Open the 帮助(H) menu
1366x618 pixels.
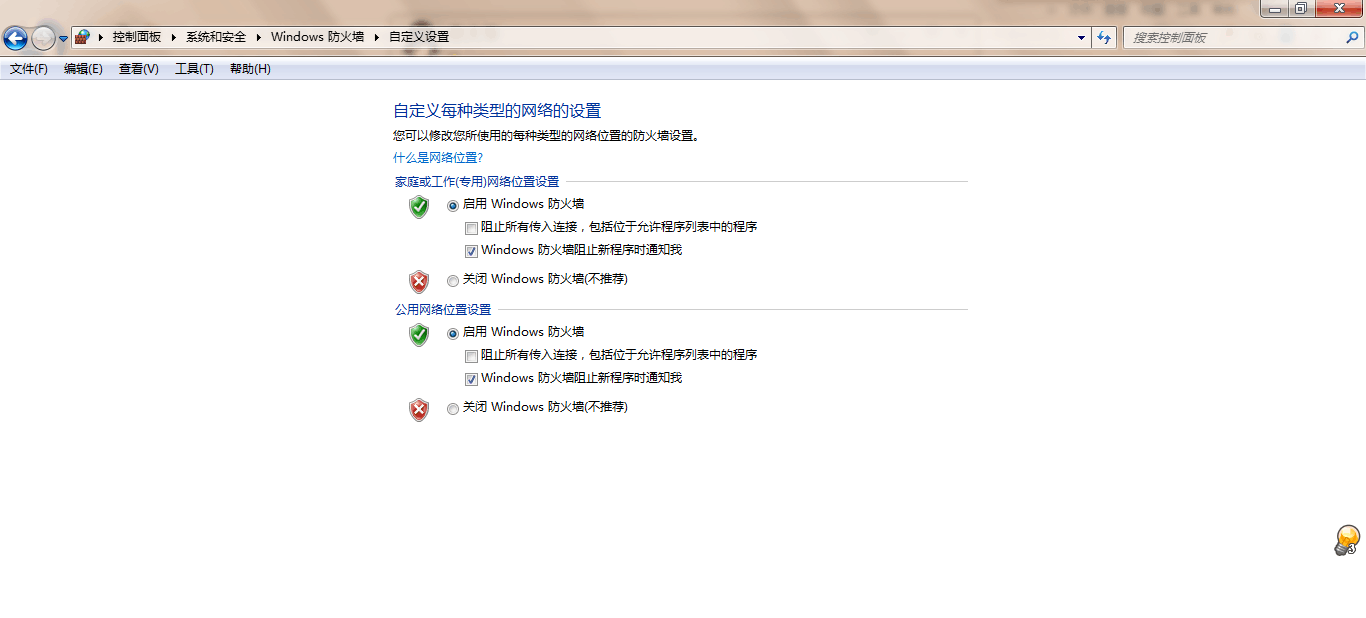click(250, 69)
